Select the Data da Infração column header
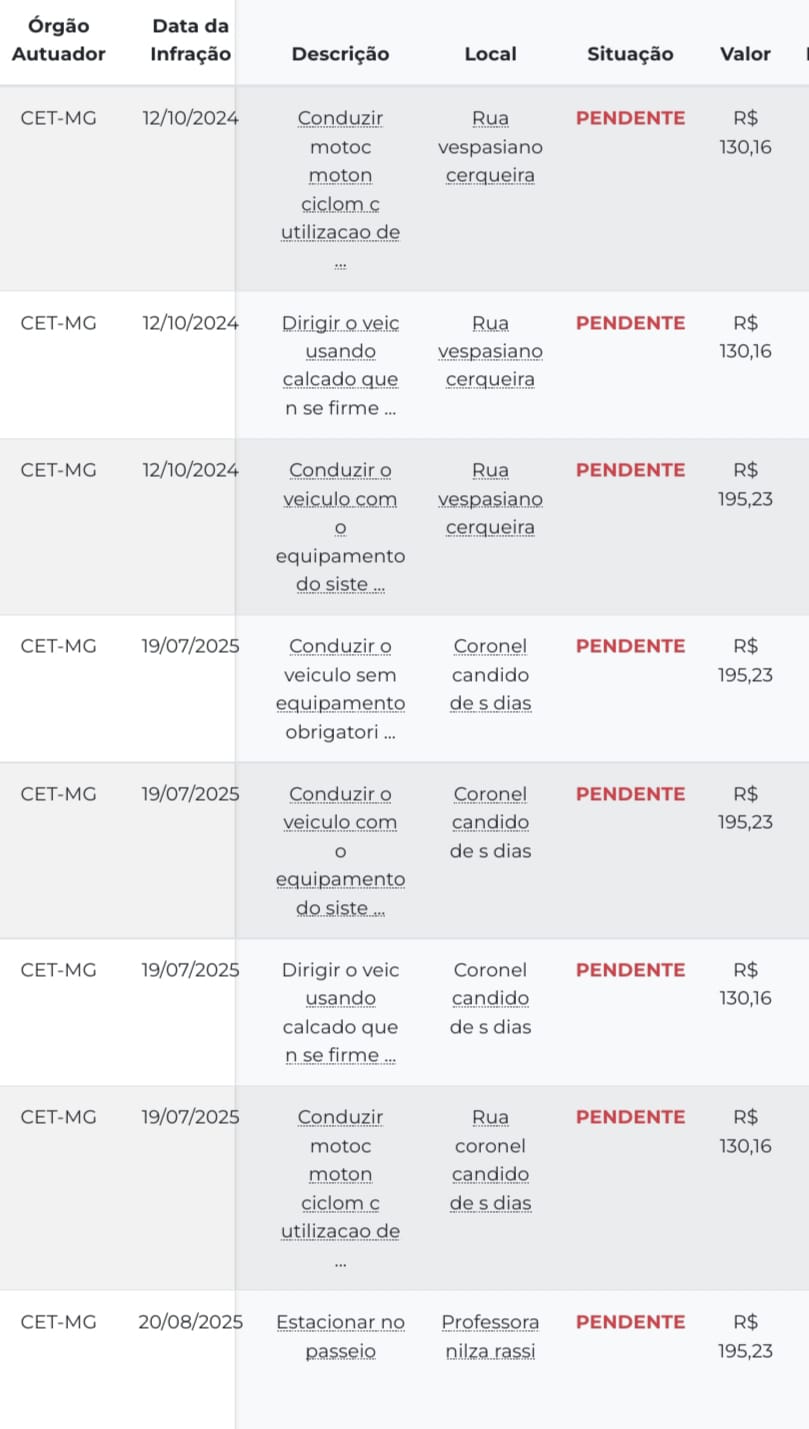The image size is (809, 1429). click(x=190, y=40)
